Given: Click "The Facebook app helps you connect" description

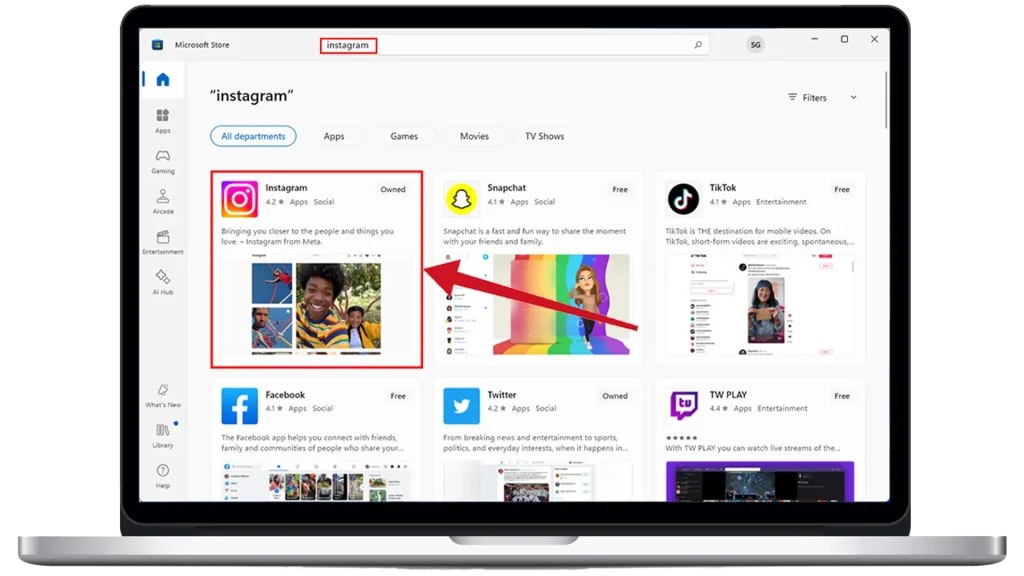Looking at the screenshot, I should tap(312, 443).
